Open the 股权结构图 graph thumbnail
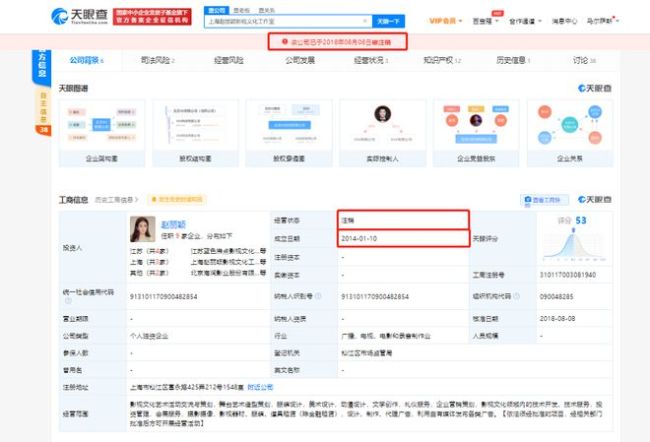650x442 pixels. point(195,133)
